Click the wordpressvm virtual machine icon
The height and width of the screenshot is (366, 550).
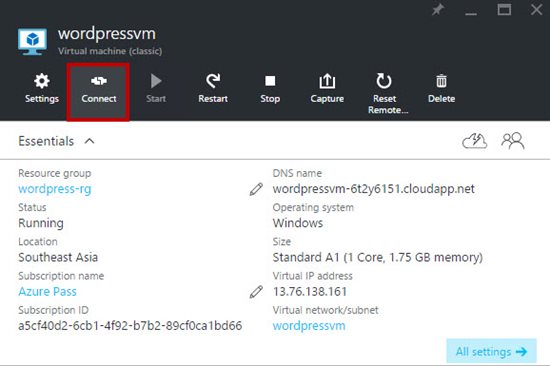[x=32, y=42]
